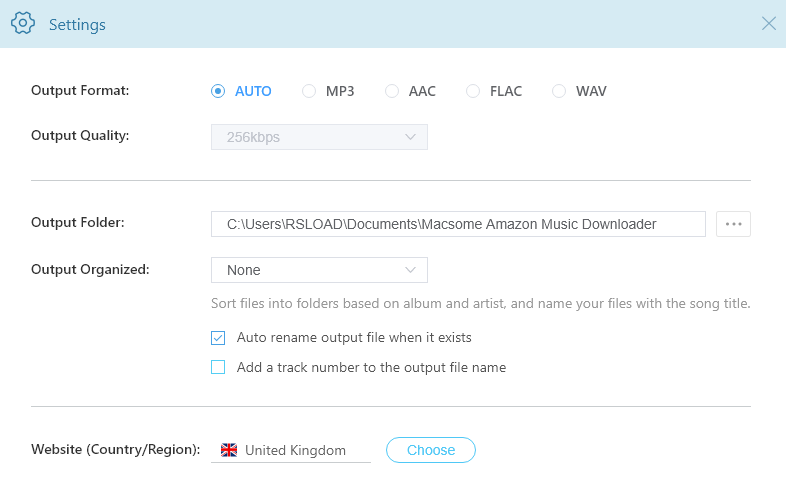Pick FLAC output format option
786x487 pixels.
[473, 91]
